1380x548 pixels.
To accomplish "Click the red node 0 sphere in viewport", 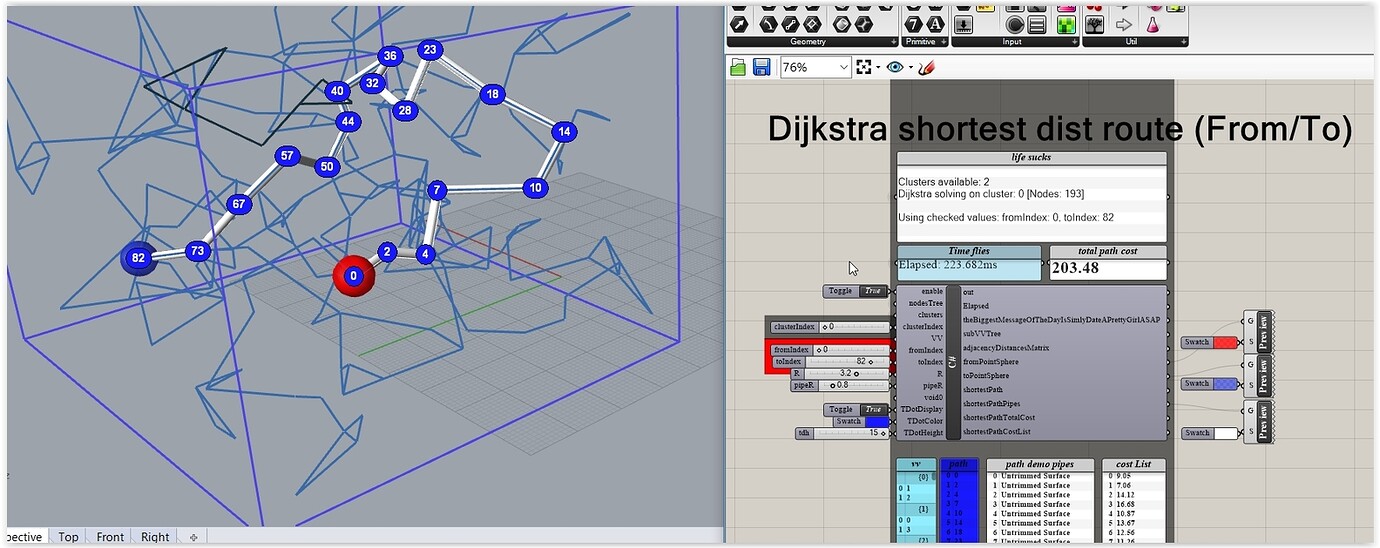I will 353,276.
